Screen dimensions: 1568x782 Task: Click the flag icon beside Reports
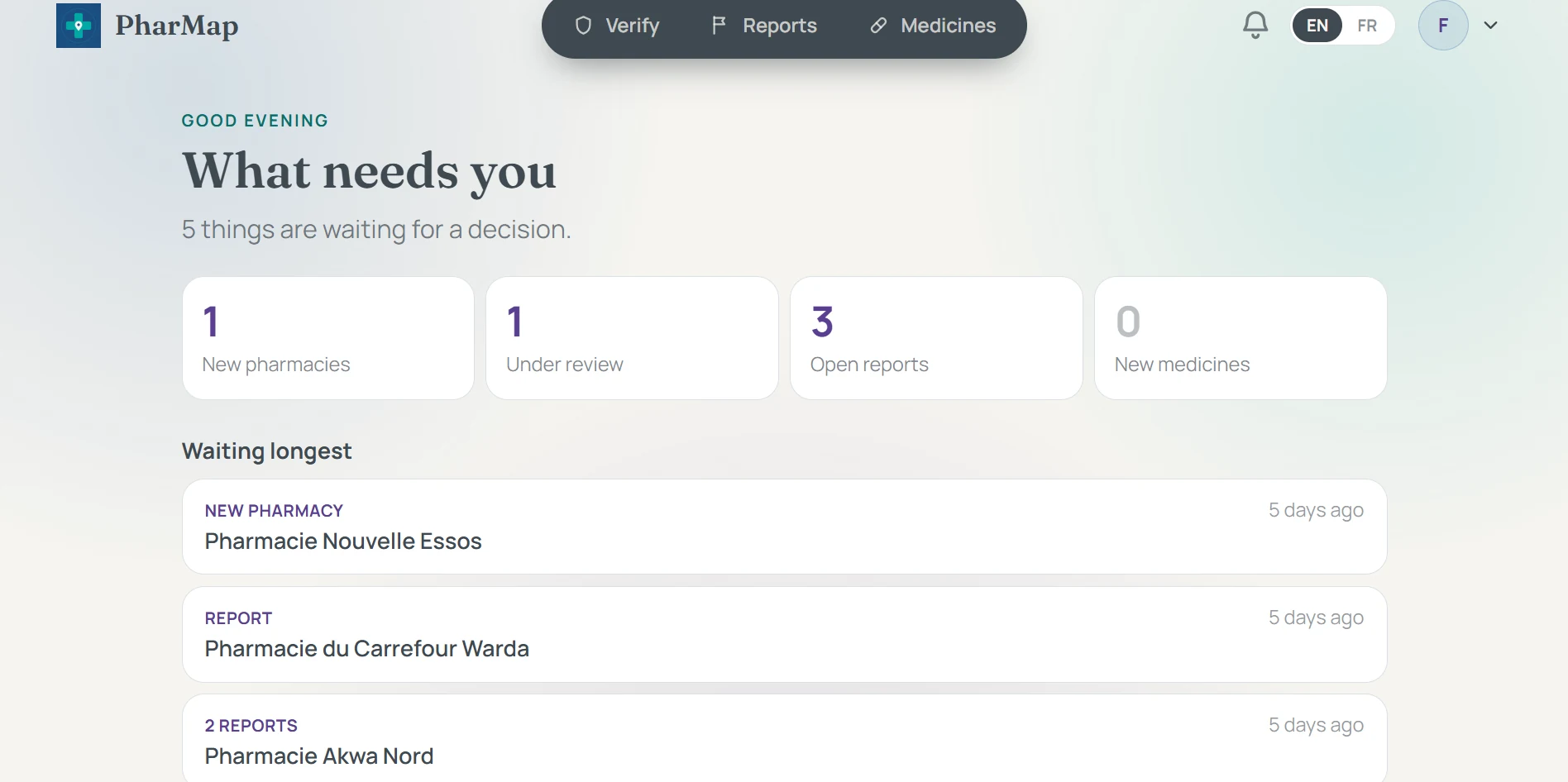coord(719,26)
